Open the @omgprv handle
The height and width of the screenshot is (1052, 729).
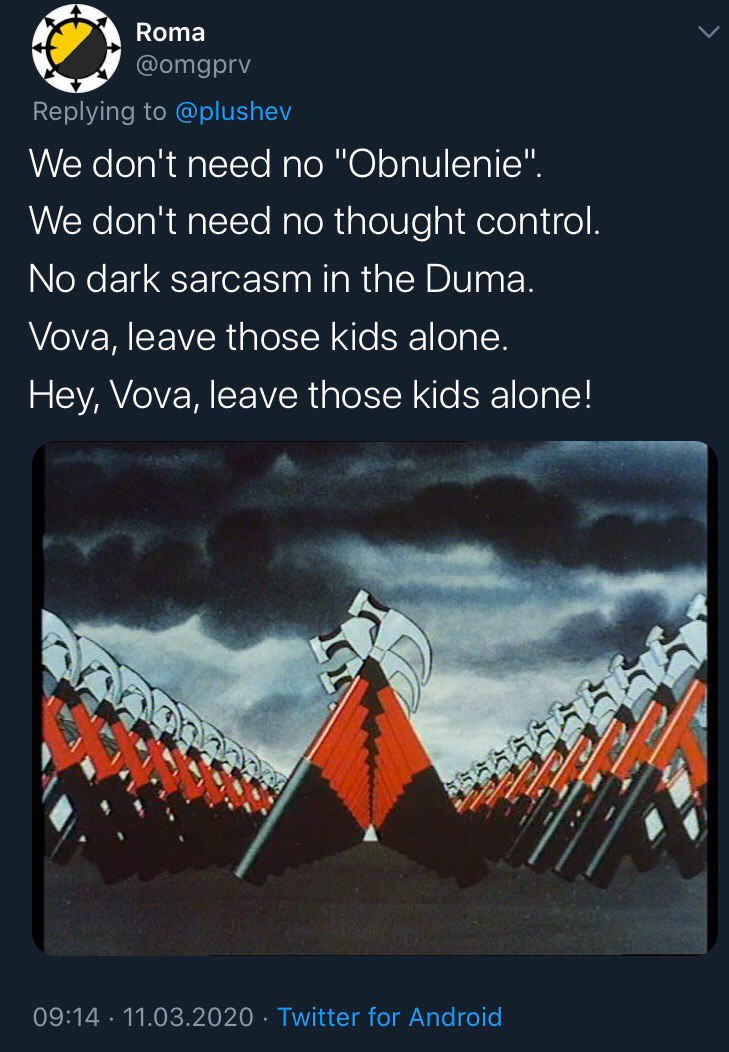coord(193,65)
